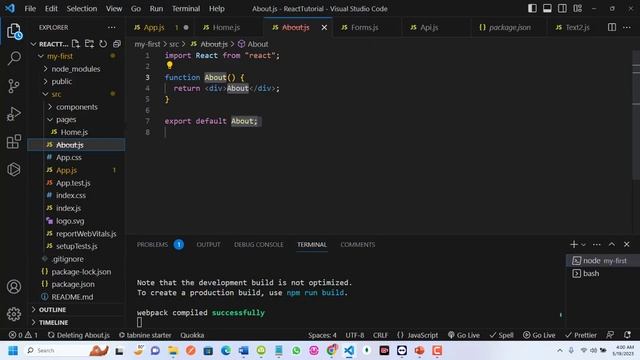Click New Folder icon in Explorer header
Image resolution: width=640 pixels, height=360 pixels.
[89, 44]
